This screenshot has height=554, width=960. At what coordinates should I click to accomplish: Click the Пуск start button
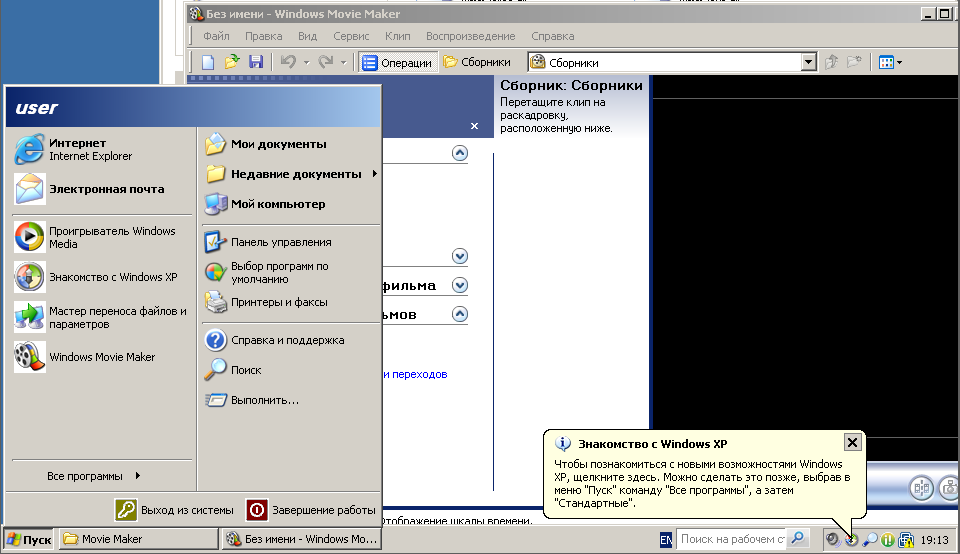29,539
